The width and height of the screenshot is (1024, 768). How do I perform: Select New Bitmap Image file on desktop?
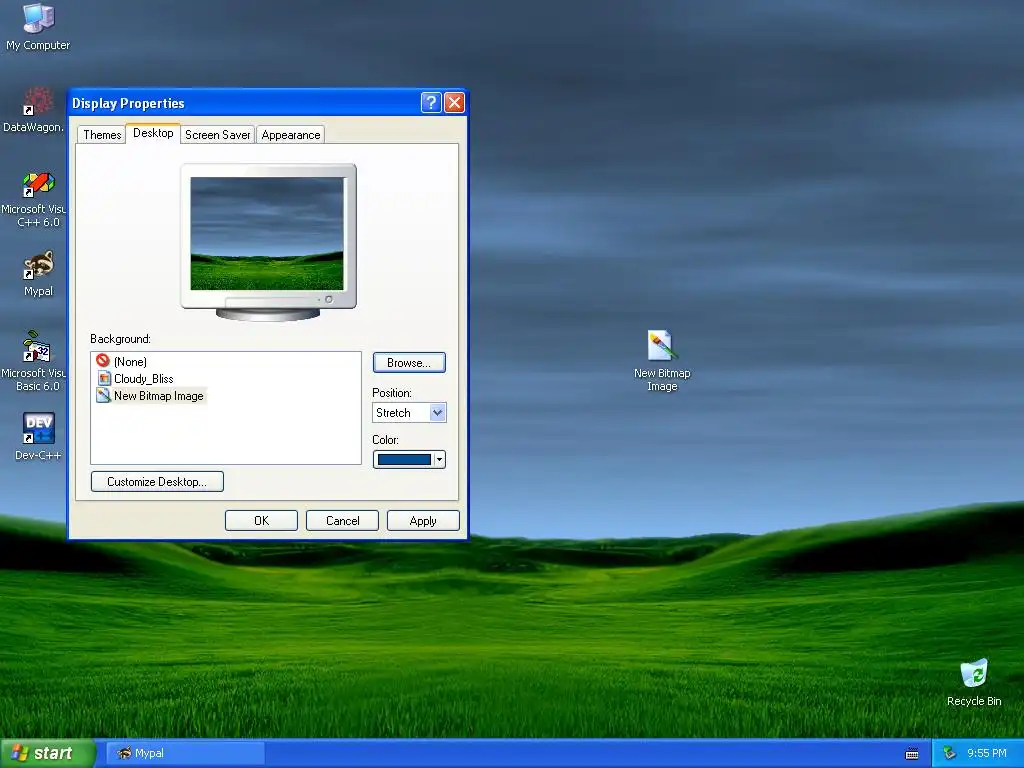(662, 360)
